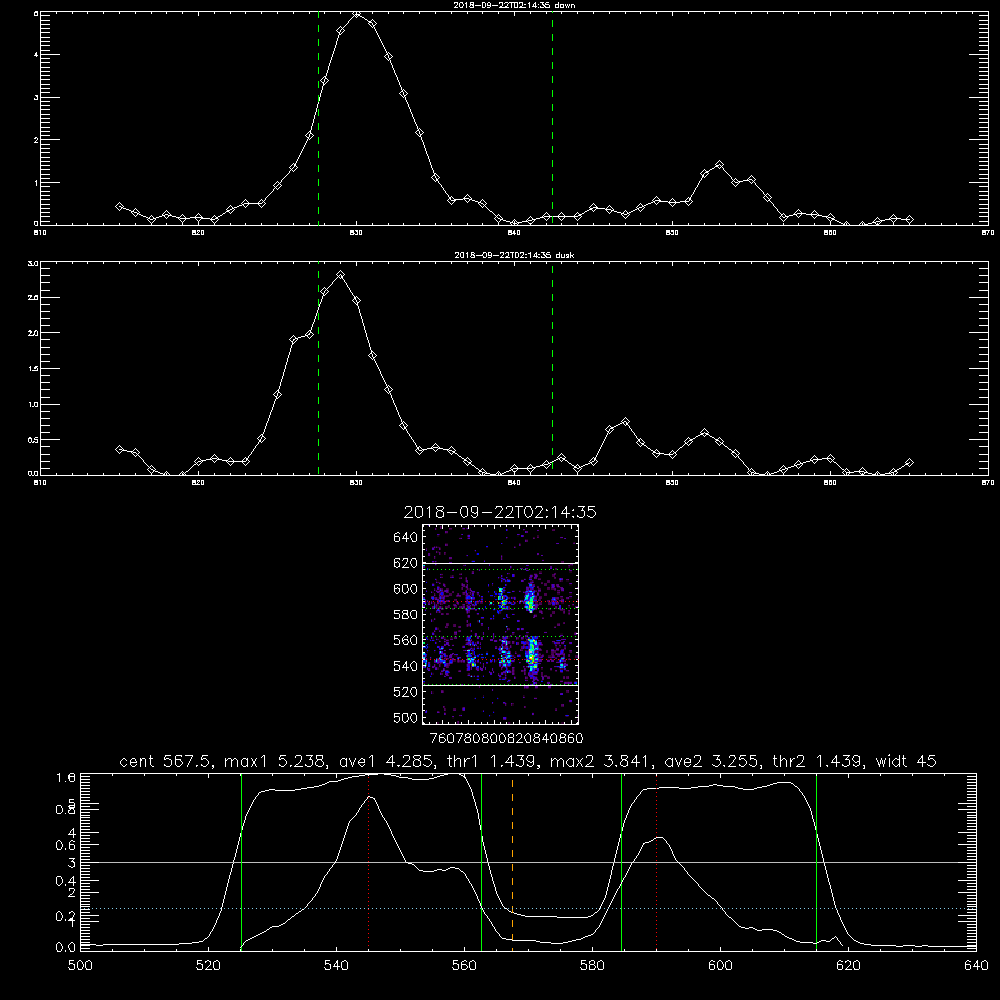Click the solid white horizontal line in bottom plot
1000x1000 pixels.
(x=528, y=862)
